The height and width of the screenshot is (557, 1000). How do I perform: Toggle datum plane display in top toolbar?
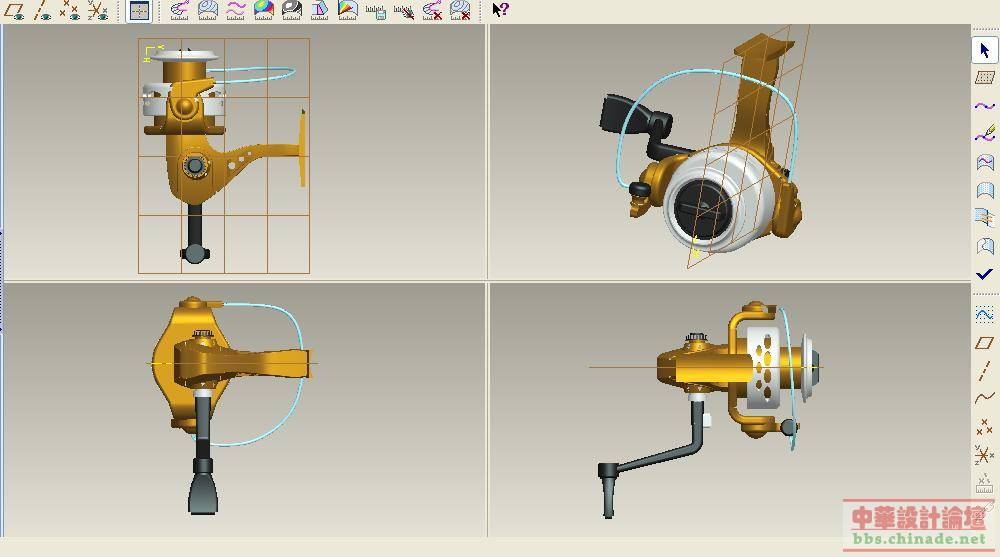pyautogui.click(x=15, y=11)
